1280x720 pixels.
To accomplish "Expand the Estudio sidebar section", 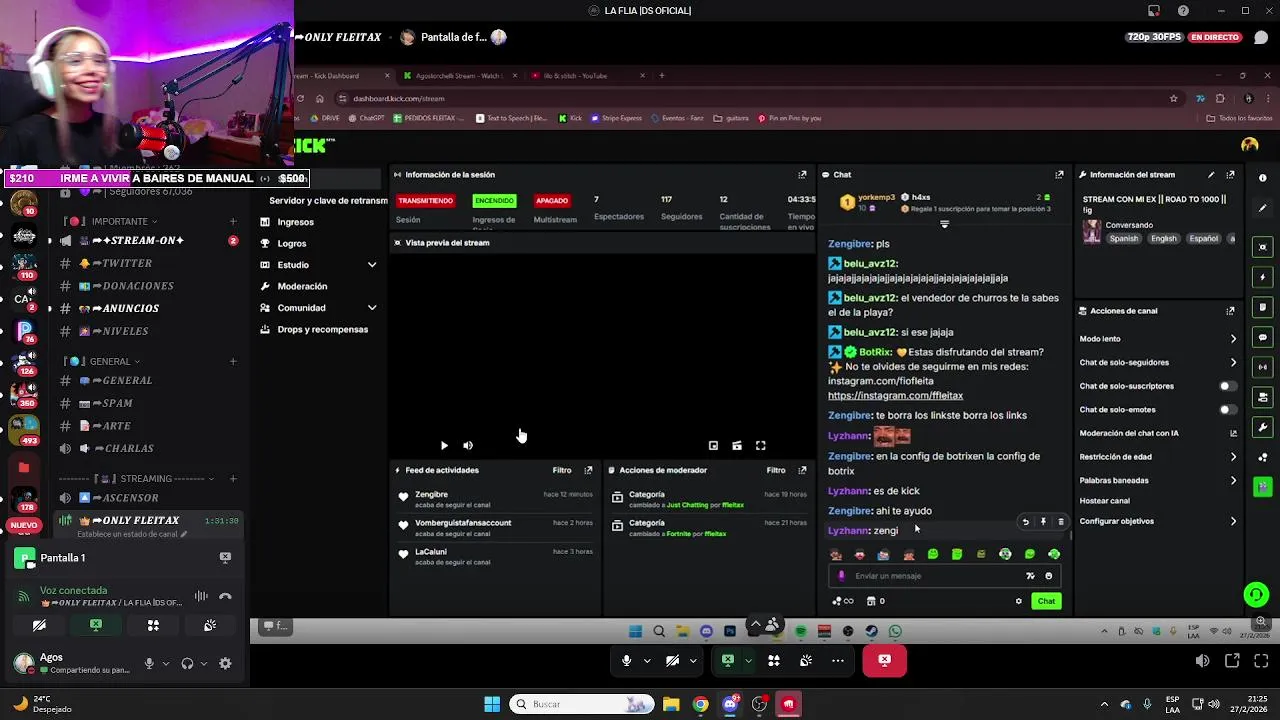I will click(372, 265).
